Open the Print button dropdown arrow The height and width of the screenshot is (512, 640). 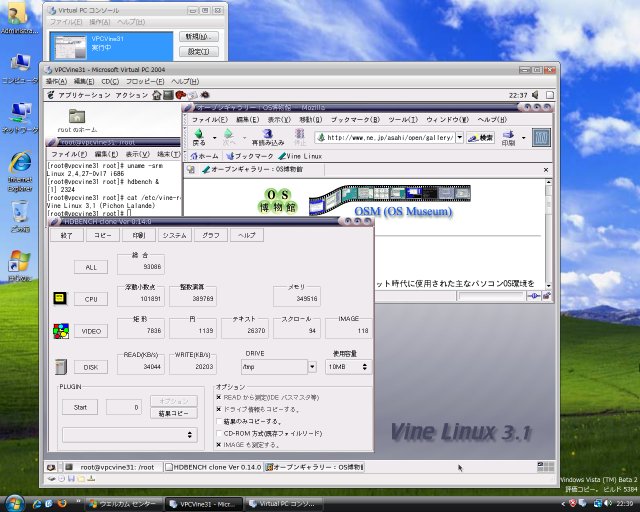524,138
